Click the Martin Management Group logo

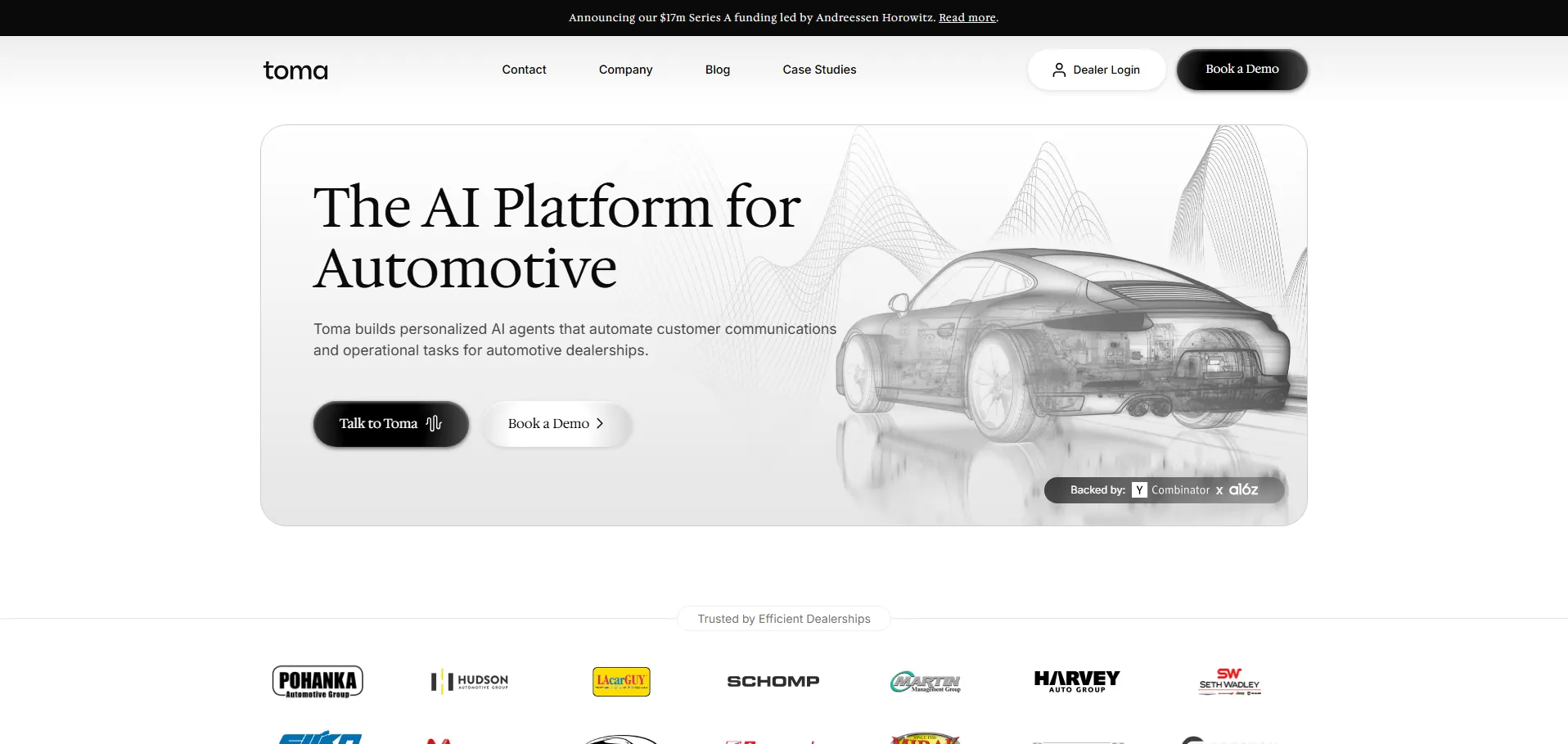pyautogui.click(x=926, y=682)
